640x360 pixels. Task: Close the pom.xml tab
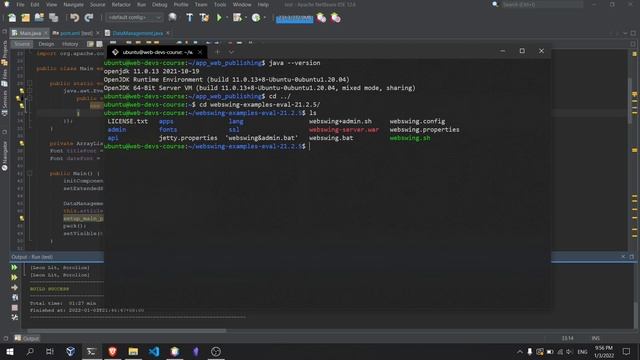pos(98,33)
